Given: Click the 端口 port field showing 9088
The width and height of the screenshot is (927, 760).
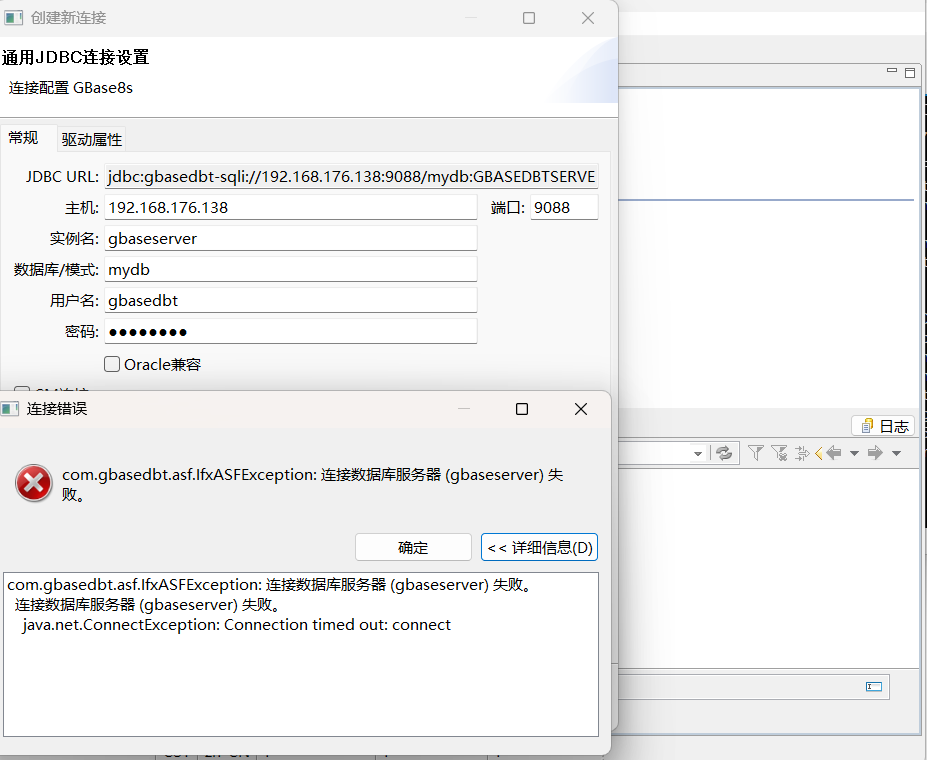Looking at the screenshot, I should coord(564,207).
